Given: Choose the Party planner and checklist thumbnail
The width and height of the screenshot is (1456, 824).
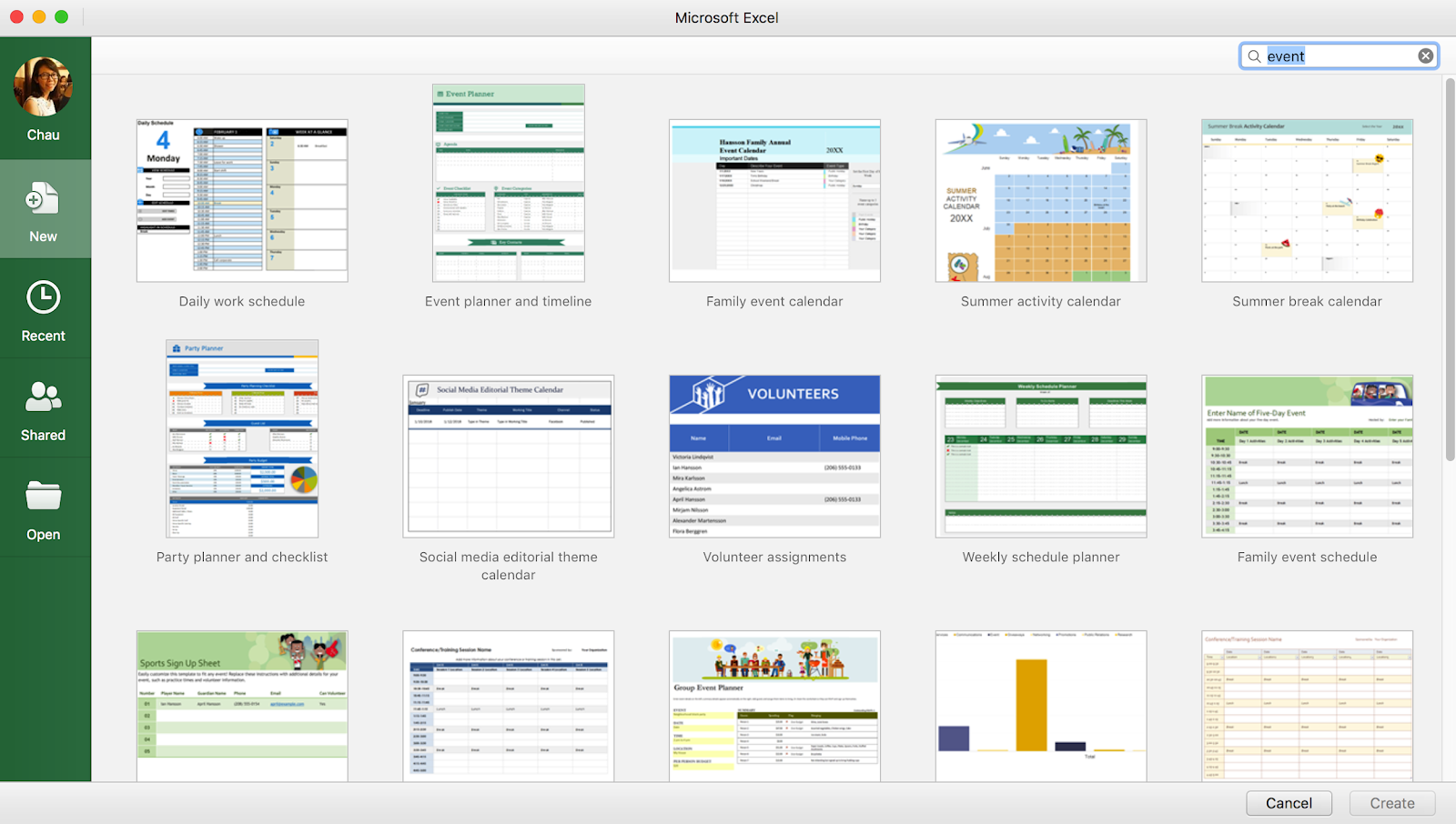Looking at the screenshot, I should (242, 438).
